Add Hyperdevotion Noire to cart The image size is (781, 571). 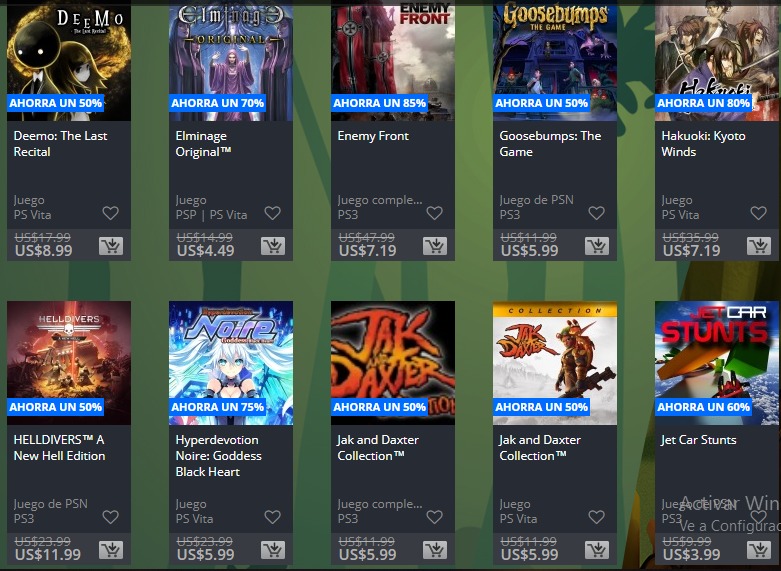[x=272, y=550]
